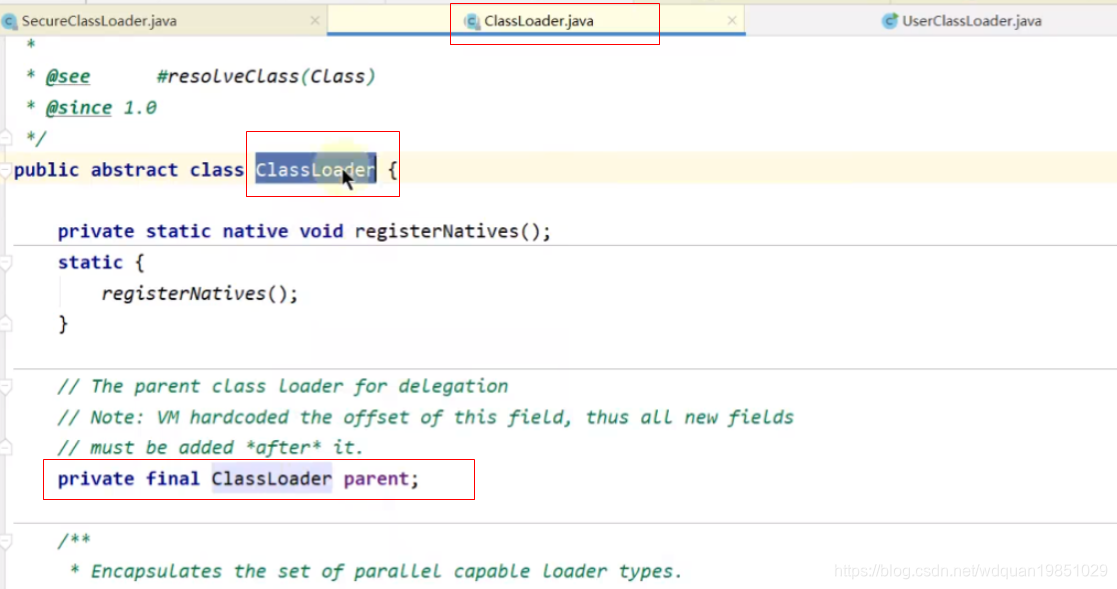
Task: Click 'abstract' keyword in class declaration
Action: coord(134,170)
